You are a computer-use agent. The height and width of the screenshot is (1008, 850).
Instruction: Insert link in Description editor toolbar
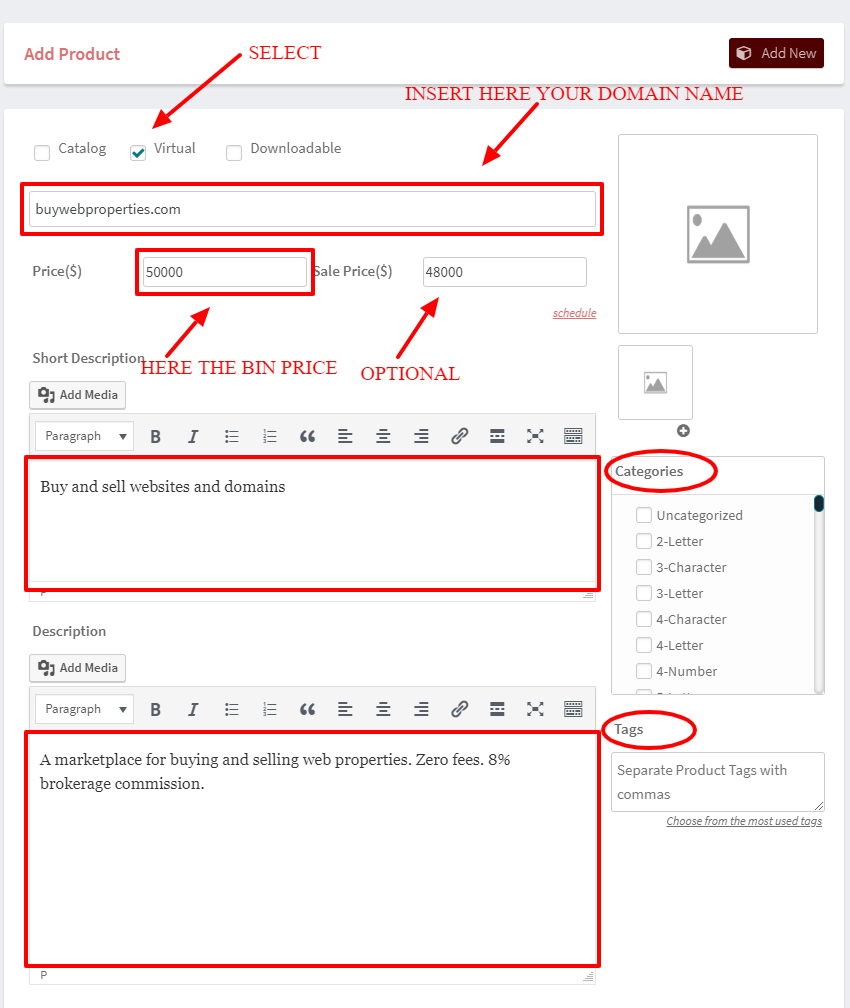point(459,709)
